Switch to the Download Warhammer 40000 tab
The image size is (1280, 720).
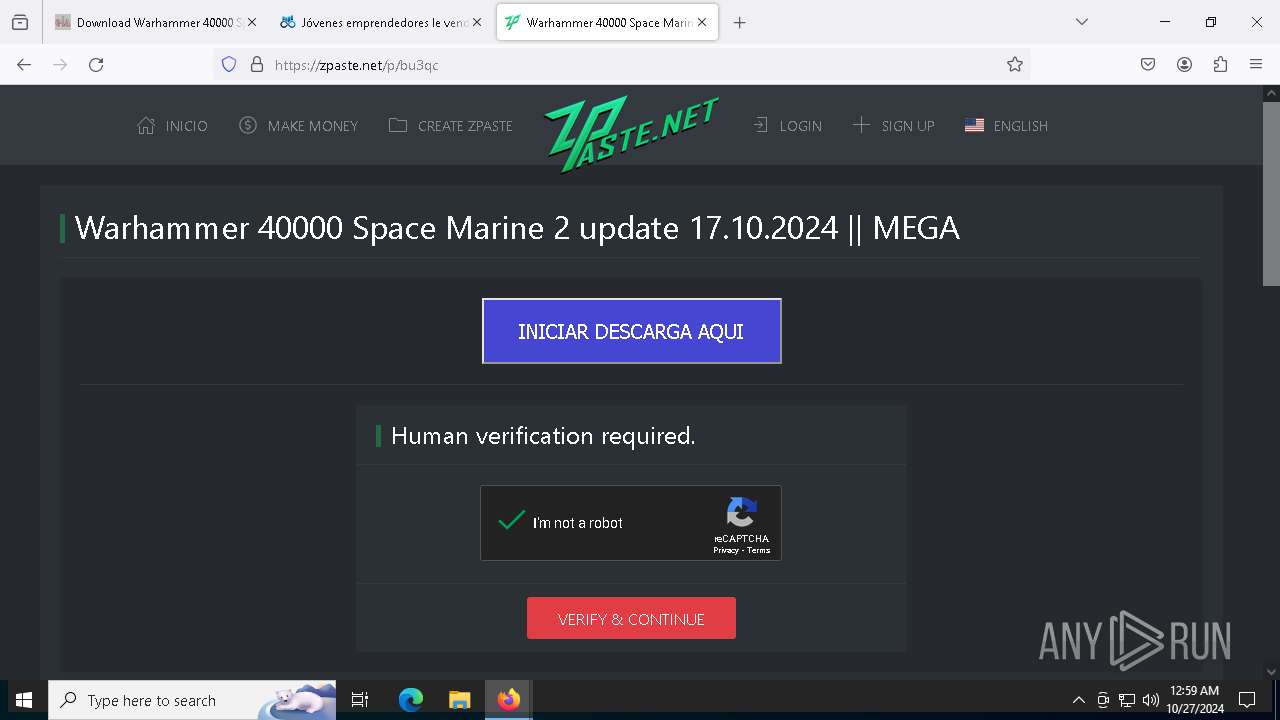(155, 22)
